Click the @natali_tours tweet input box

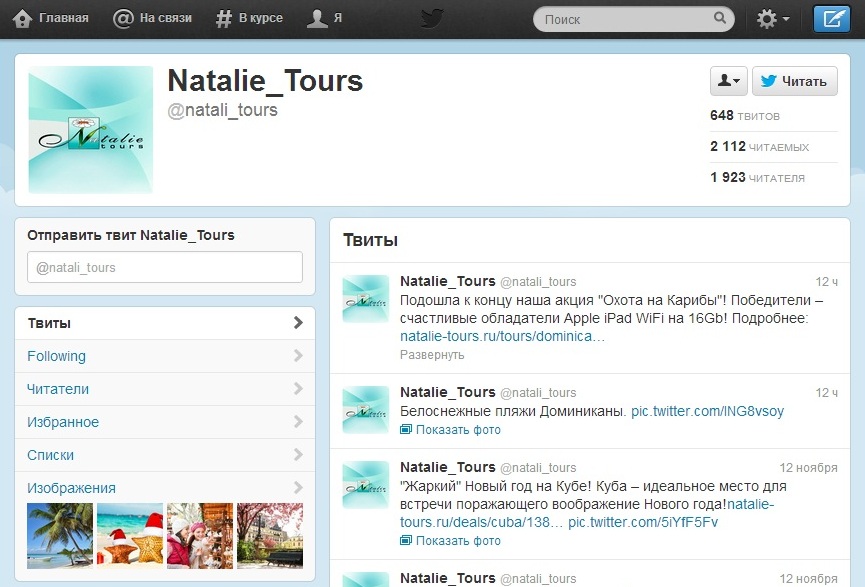click(165, 267)
